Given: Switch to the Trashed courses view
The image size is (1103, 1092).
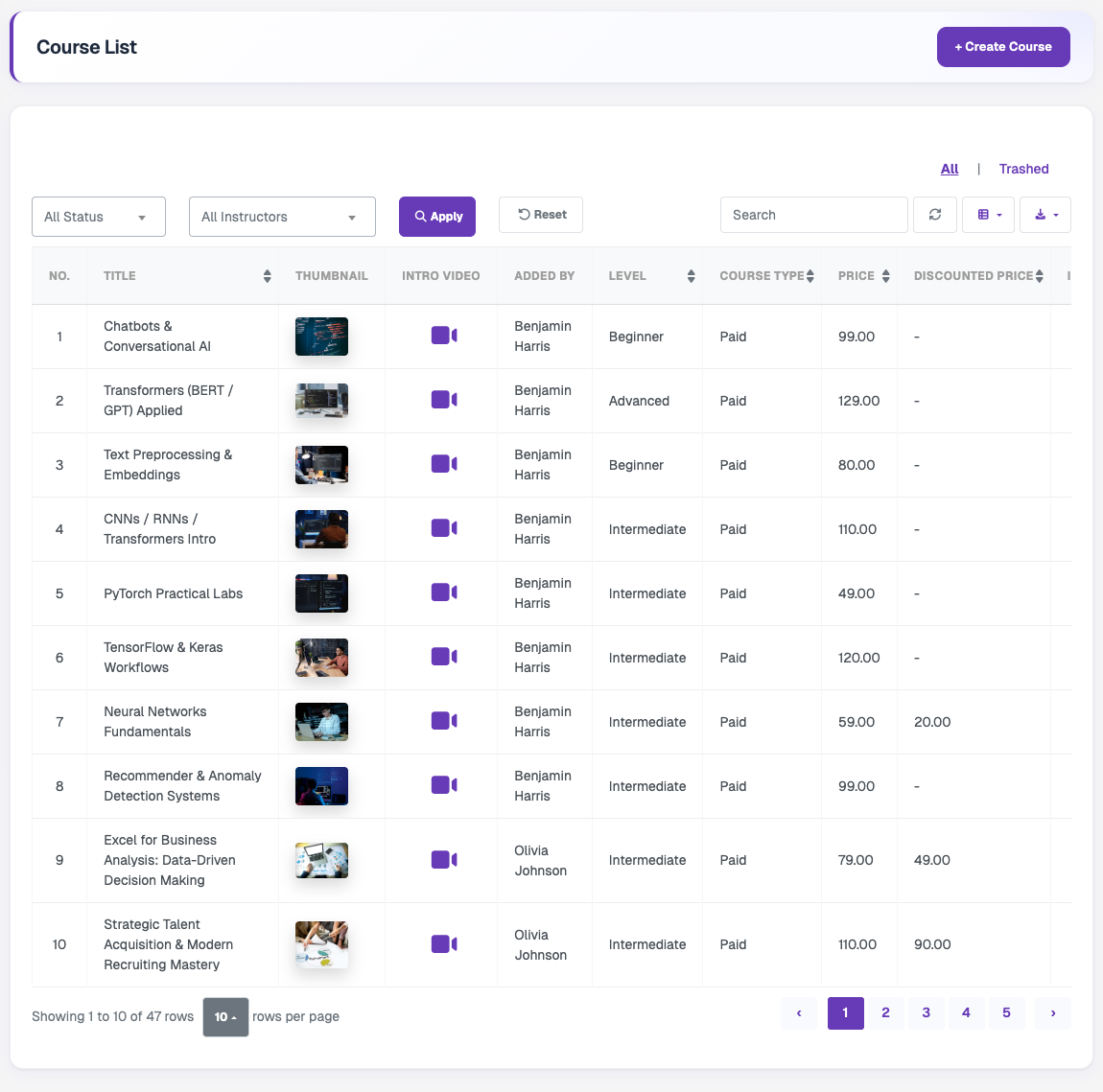Looking at the screenshot, I should (1023, 169).
